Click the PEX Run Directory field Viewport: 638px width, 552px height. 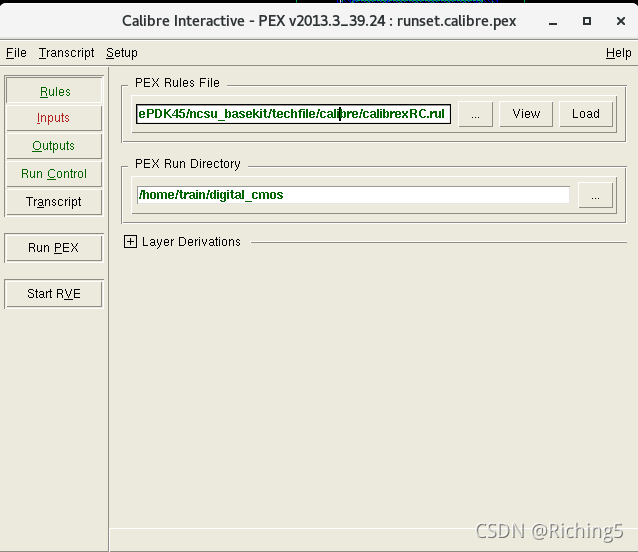click(x=352, y=195)
